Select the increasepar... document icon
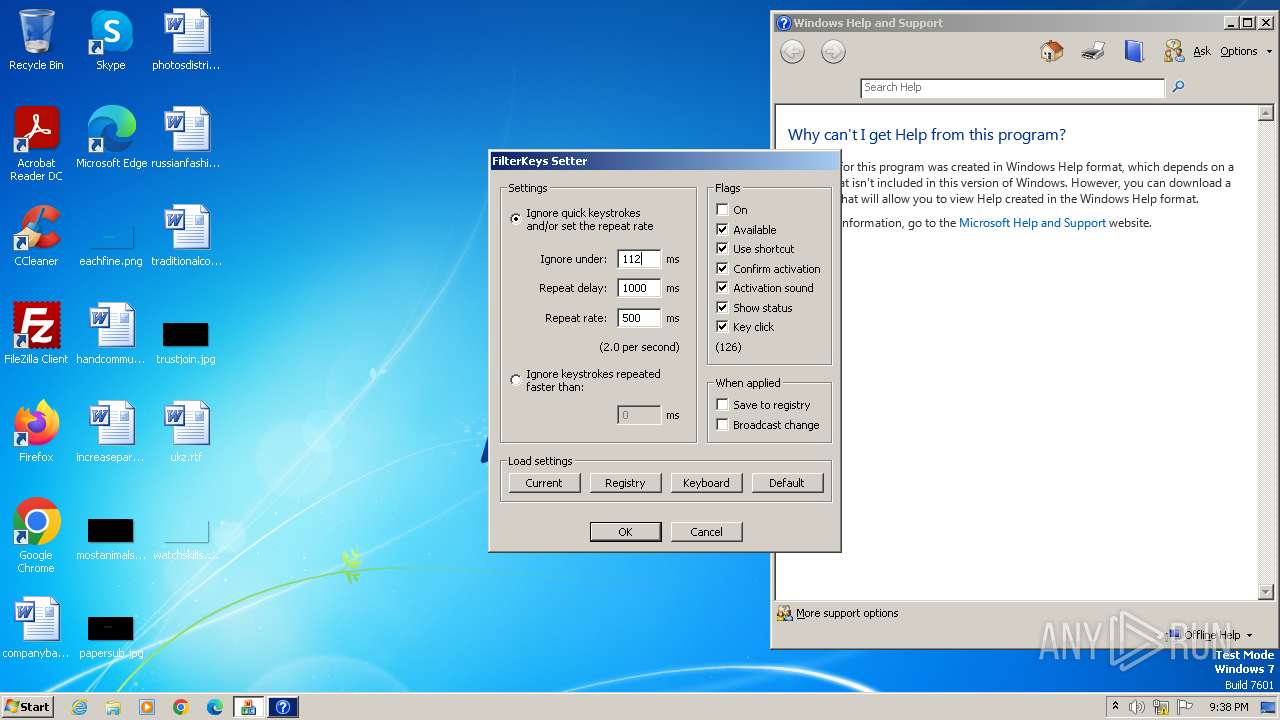Image resolution: width=1280 pixels, height=720 pixels. [x=111, y=431]
